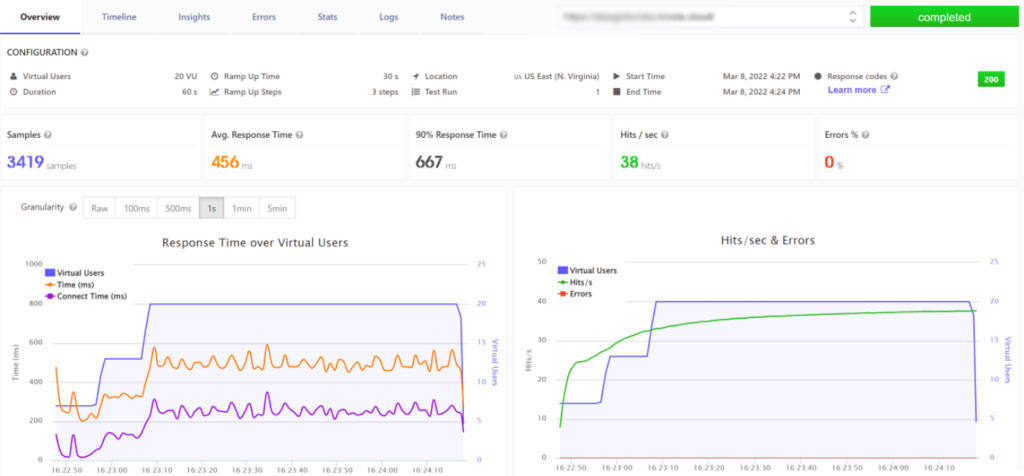Click the Ramp Up Steps chart icon
This screenshot has height=476, width=1024.
point(214,92)
